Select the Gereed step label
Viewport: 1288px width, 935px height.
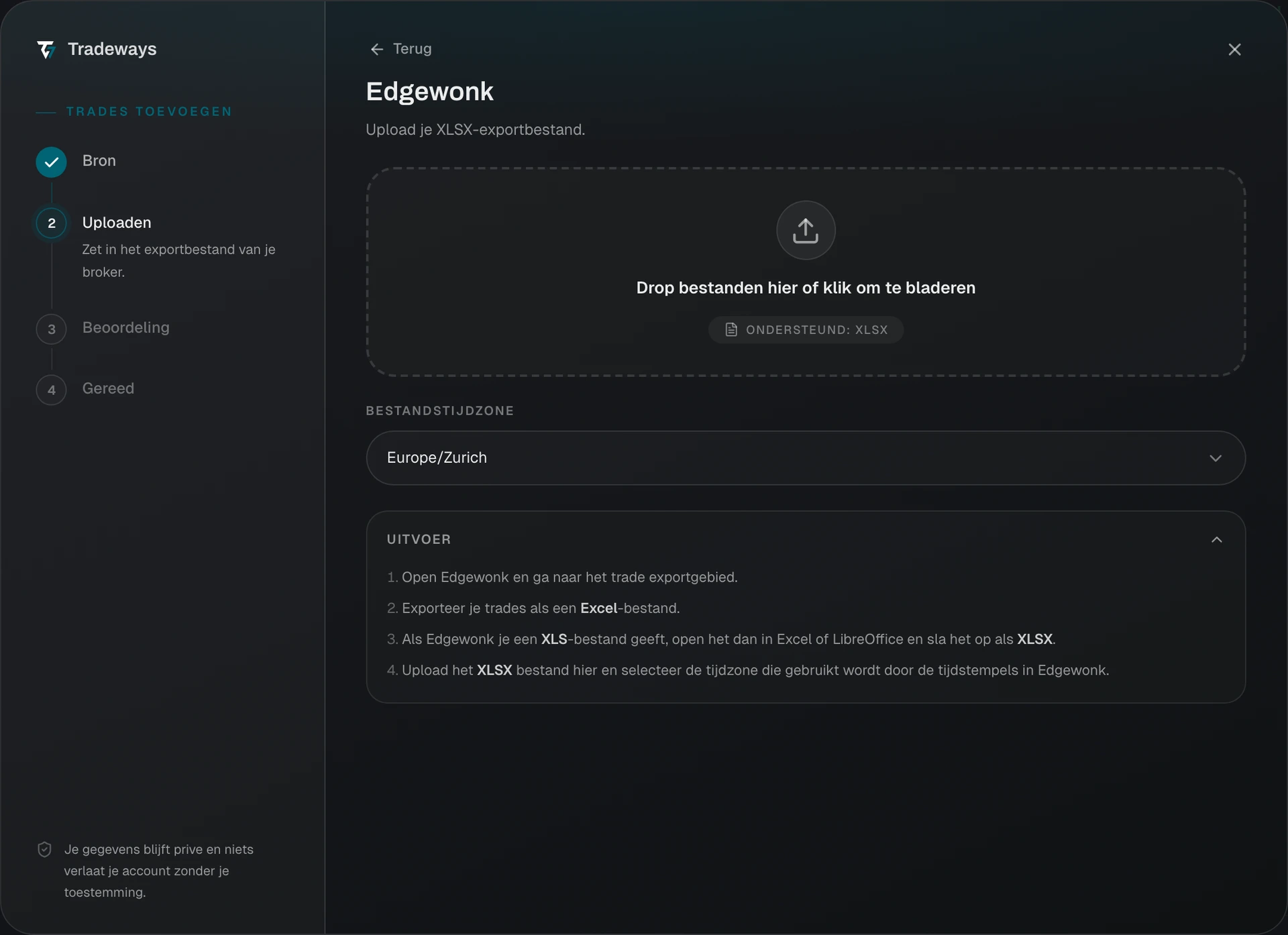pos(108,388)
